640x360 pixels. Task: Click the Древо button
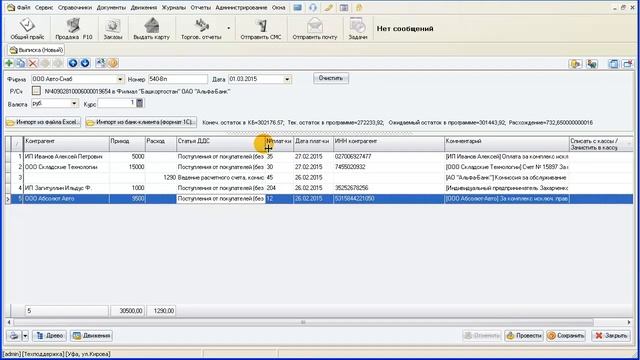[49, 336]
